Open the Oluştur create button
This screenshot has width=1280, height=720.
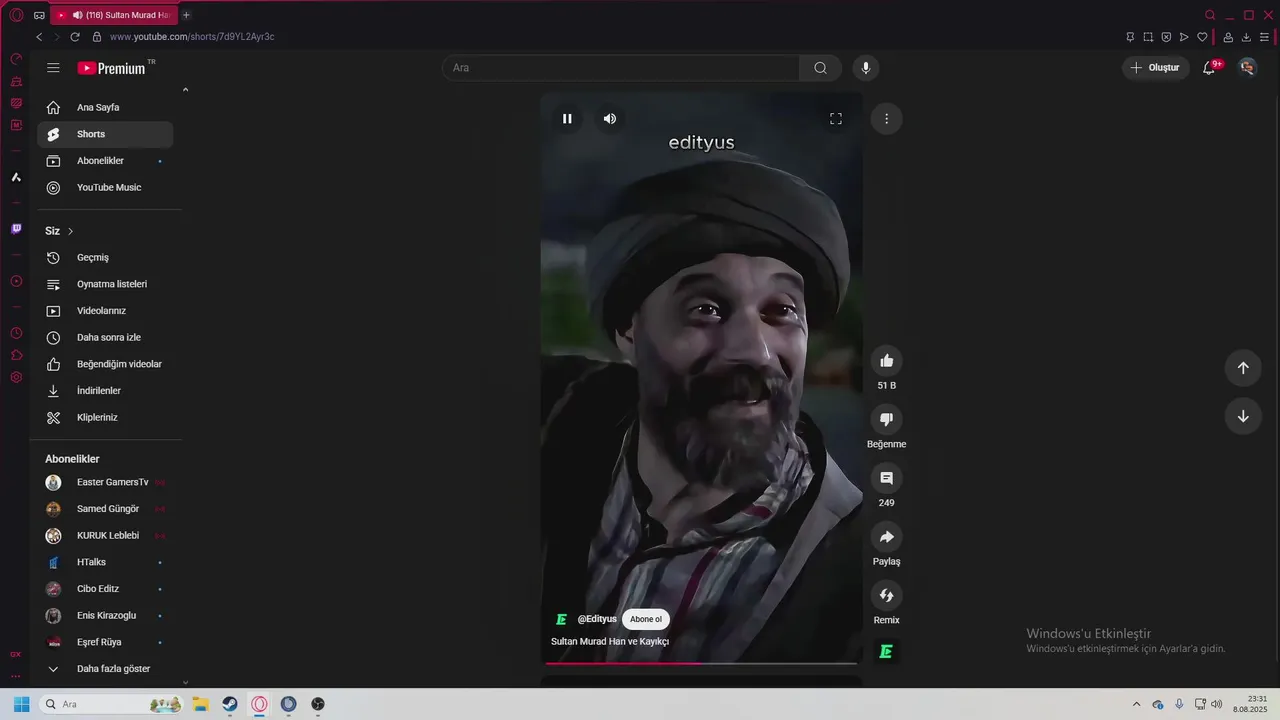point(1156,68)
